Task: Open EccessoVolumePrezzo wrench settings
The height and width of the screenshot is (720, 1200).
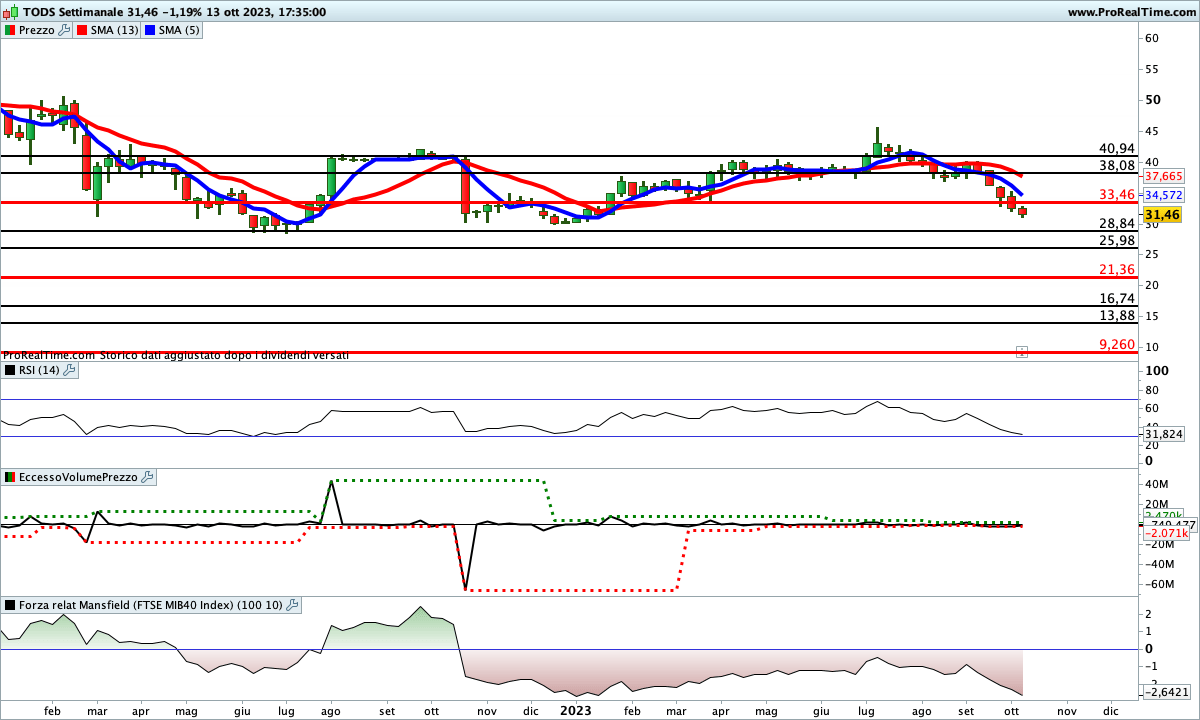Action: tap(147, 478)
